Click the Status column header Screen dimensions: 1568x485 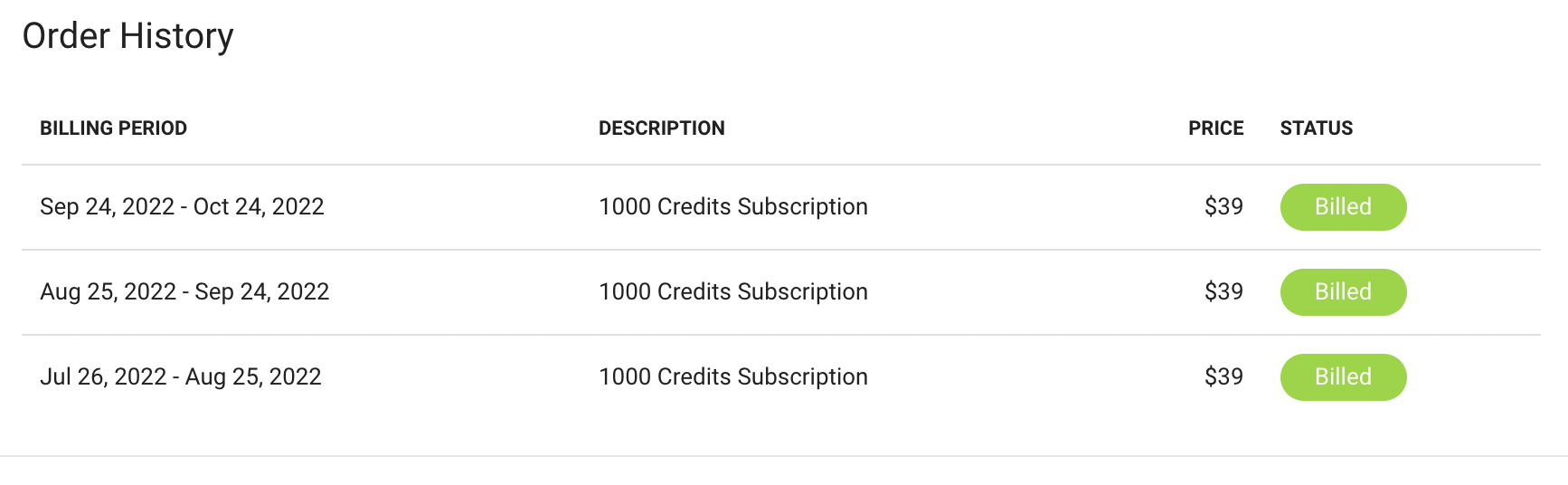[x=1316, y=128]
